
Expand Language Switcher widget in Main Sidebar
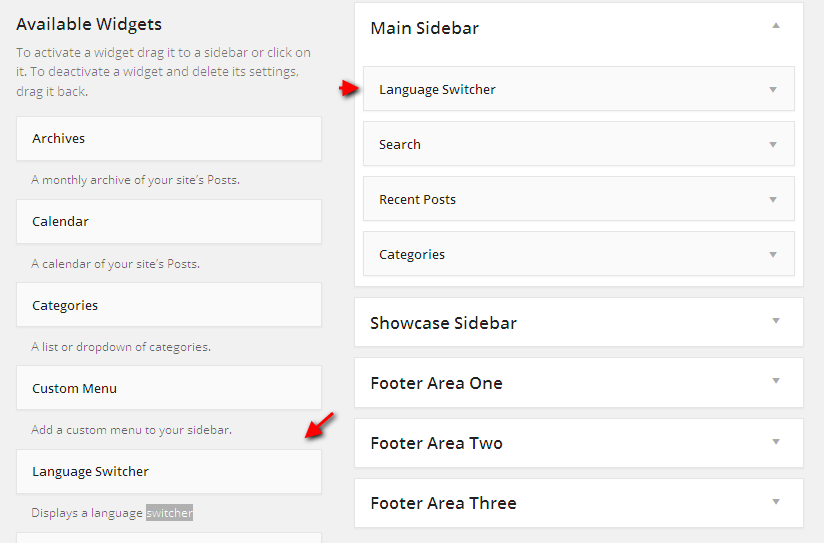tap(773, 89)
